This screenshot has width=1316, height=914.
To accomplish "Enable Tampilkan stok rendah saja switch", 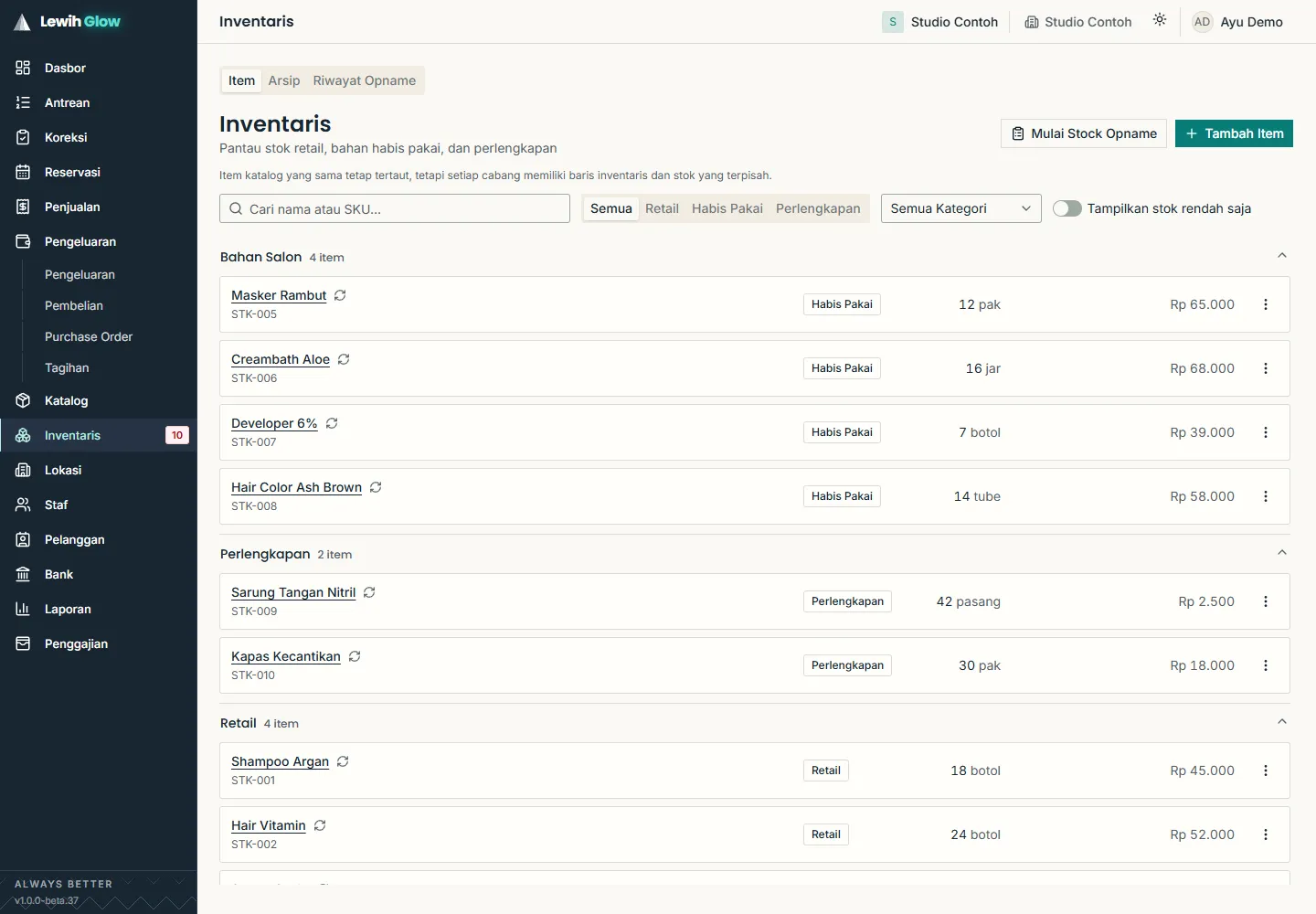I will (x=1067, y=208).
